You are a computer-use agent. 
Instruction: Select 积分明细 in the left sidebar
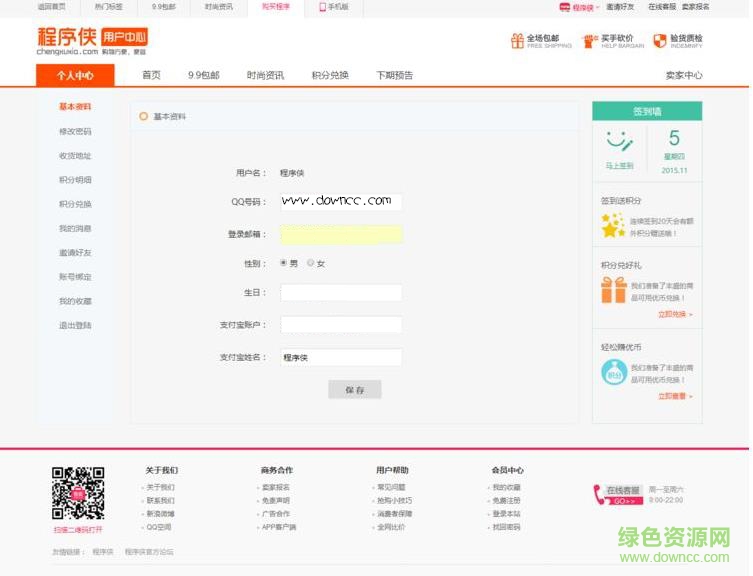[75, 180]
